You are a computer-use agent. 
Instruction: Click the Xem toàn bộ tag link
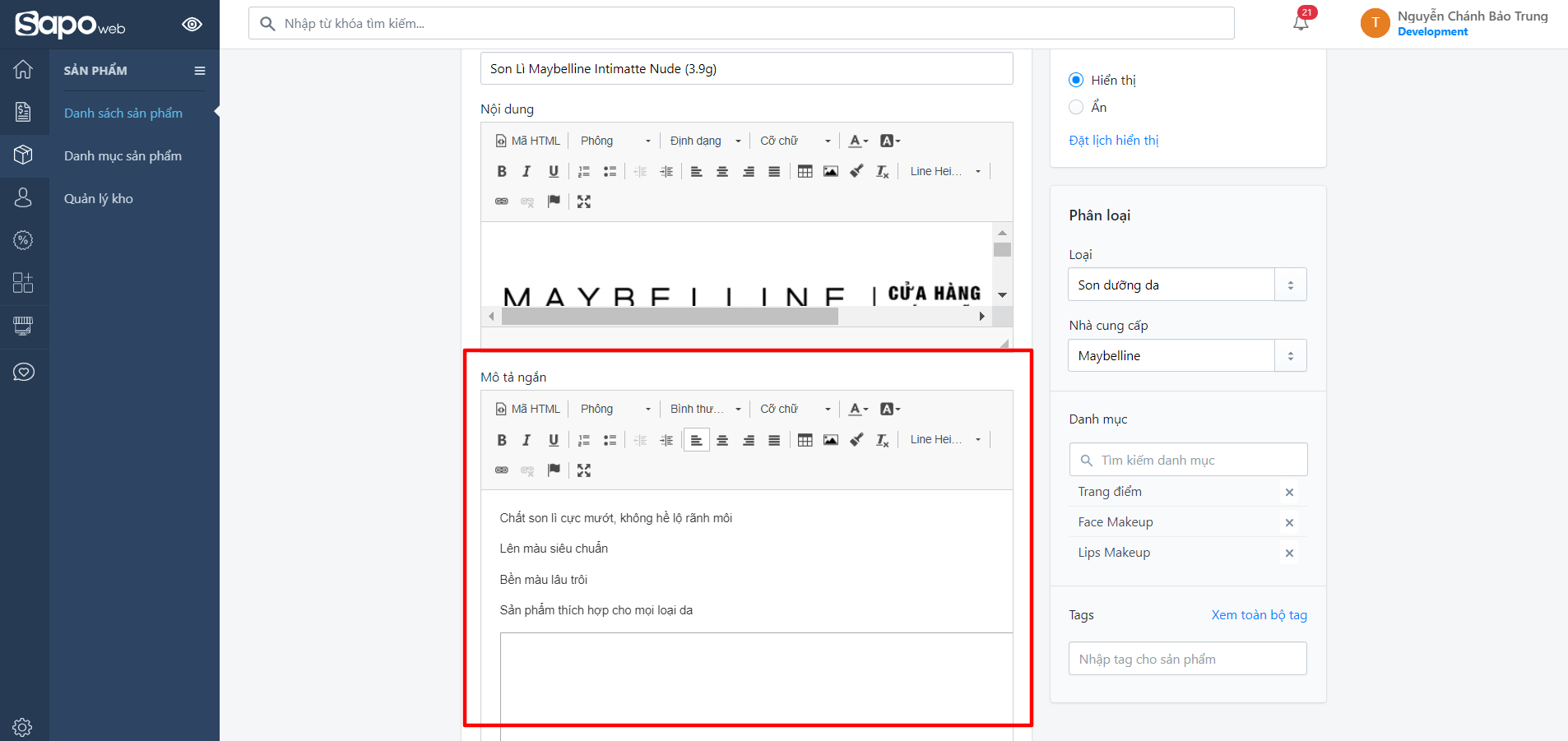click(x=1260, y=614)
